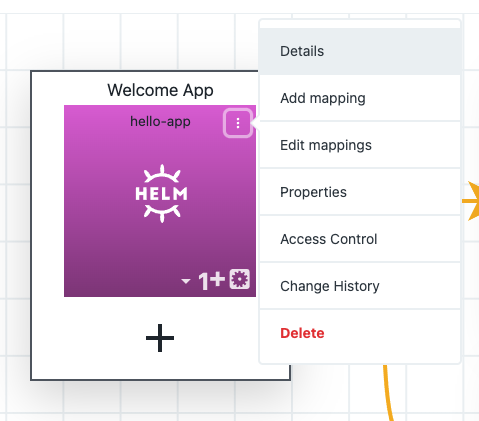Click the gear icon on hello-app tile

[240, 279]
